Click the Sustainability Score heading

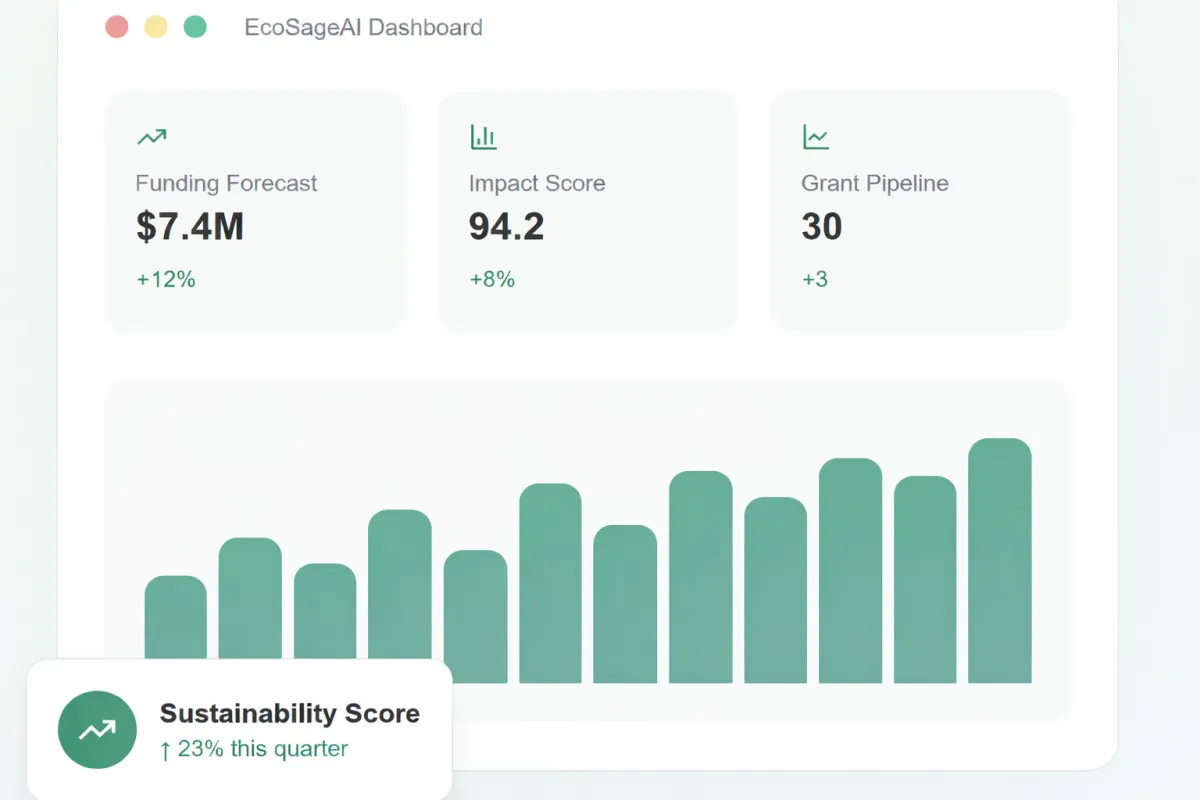pyautogui.click(x=290, y=713)
